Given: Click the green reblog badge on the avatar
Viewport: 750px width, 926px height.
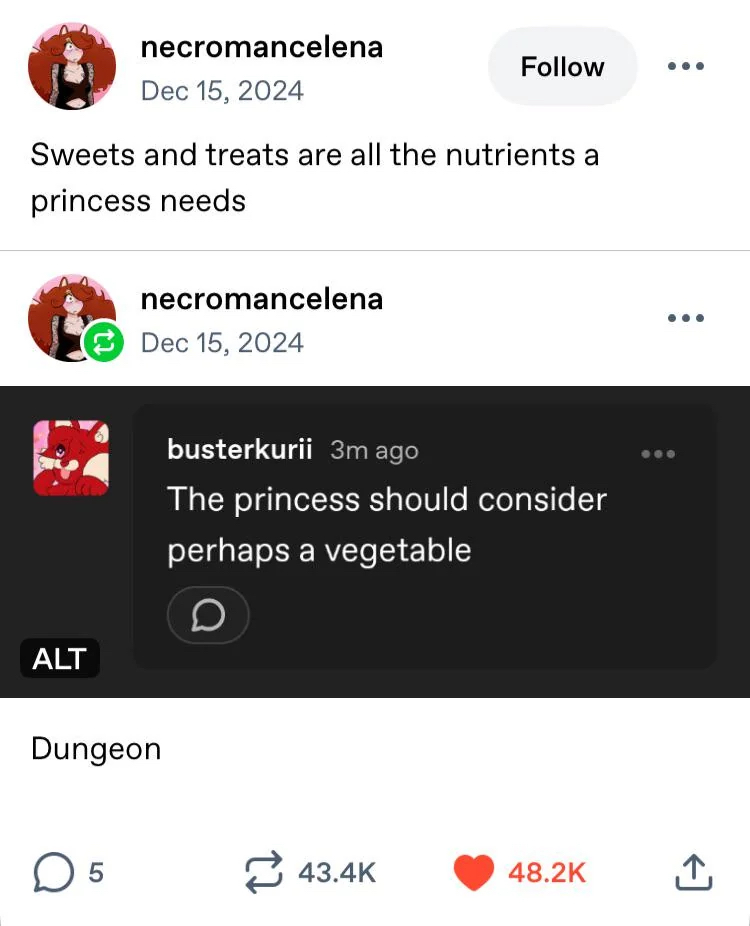Looking at the screenshot, I should click(x=103, y=342).
